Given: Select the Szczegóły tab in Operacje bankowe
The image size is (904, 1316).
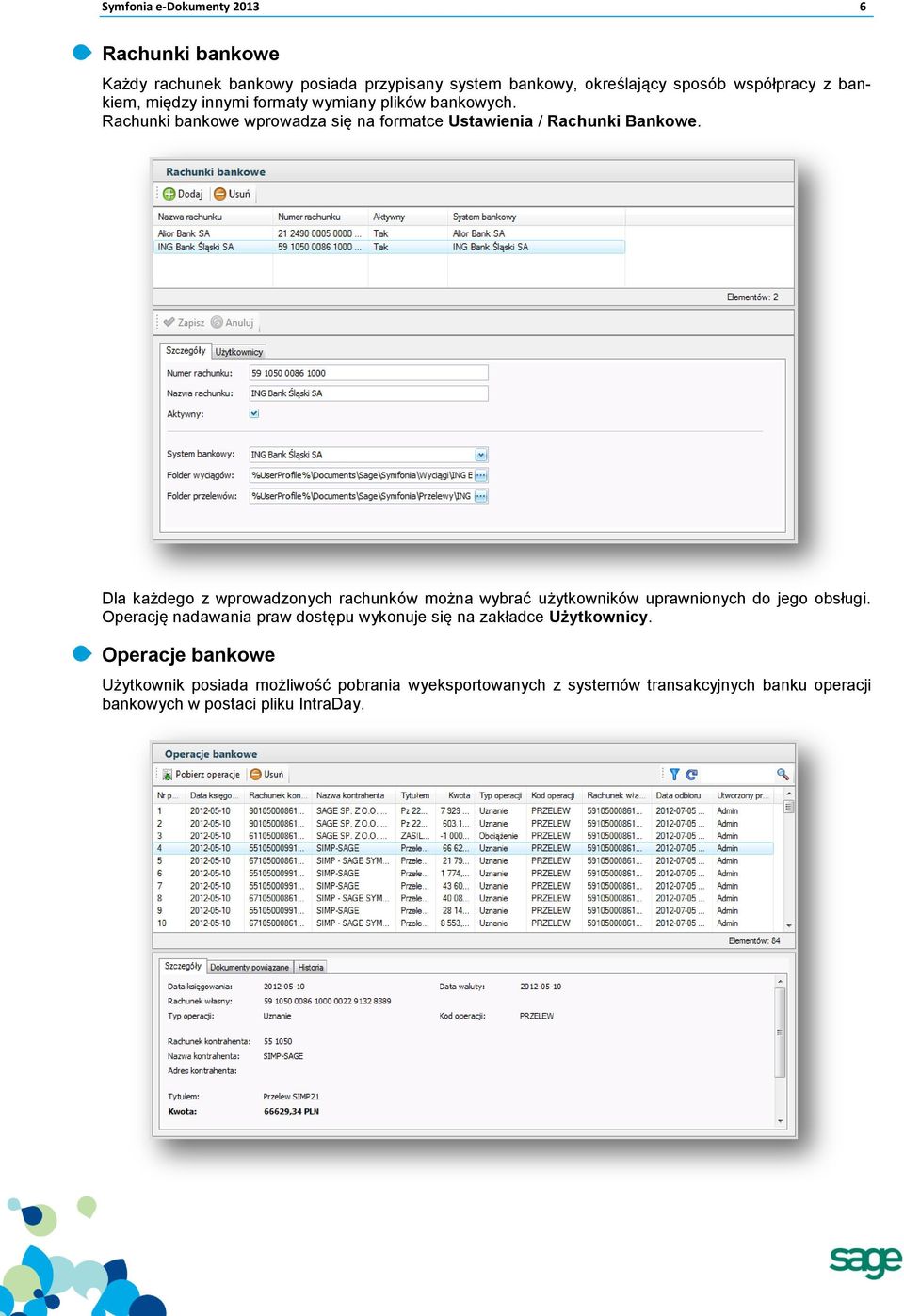Looking at the screenshot, I should point(183,966).
